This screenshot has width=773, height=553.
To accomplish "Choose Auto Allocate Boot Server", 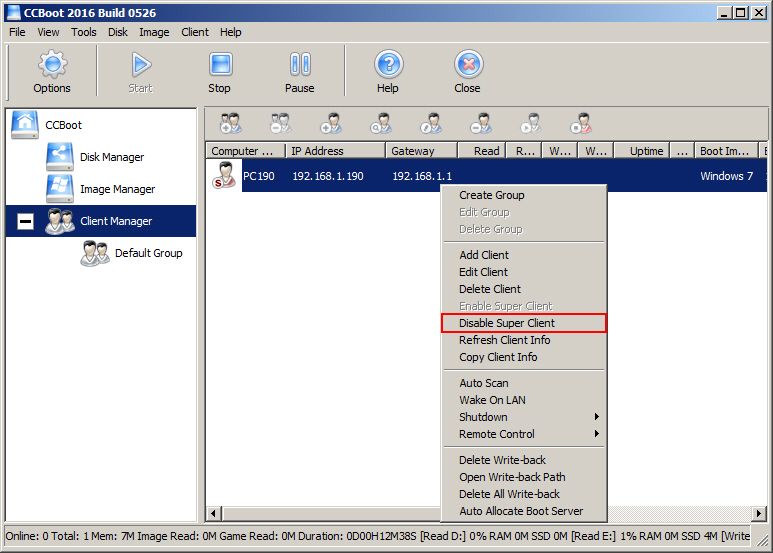I will [x=524, y=511].
